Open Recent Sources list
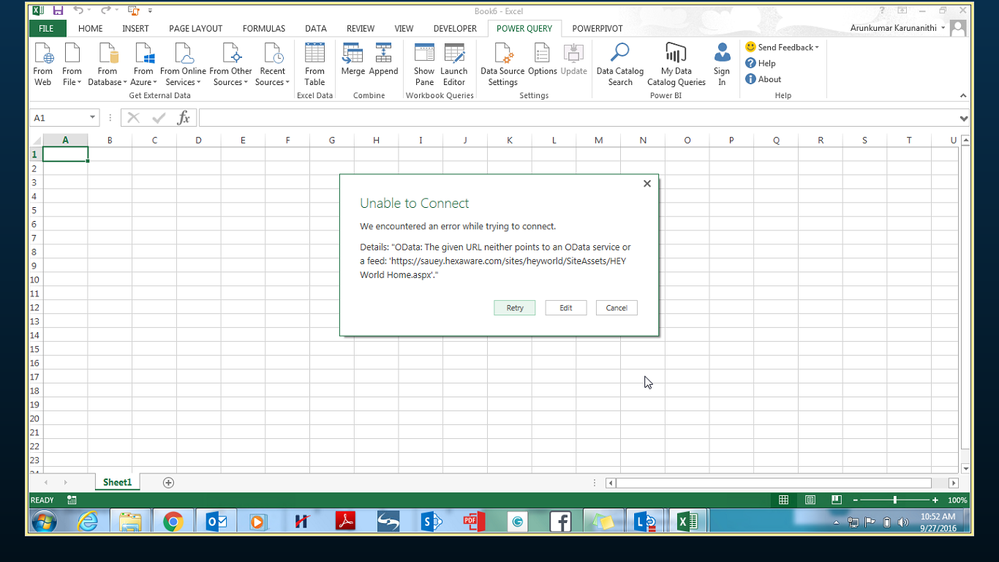This screenshot has height=562, width=999. [x=273, y=64]
